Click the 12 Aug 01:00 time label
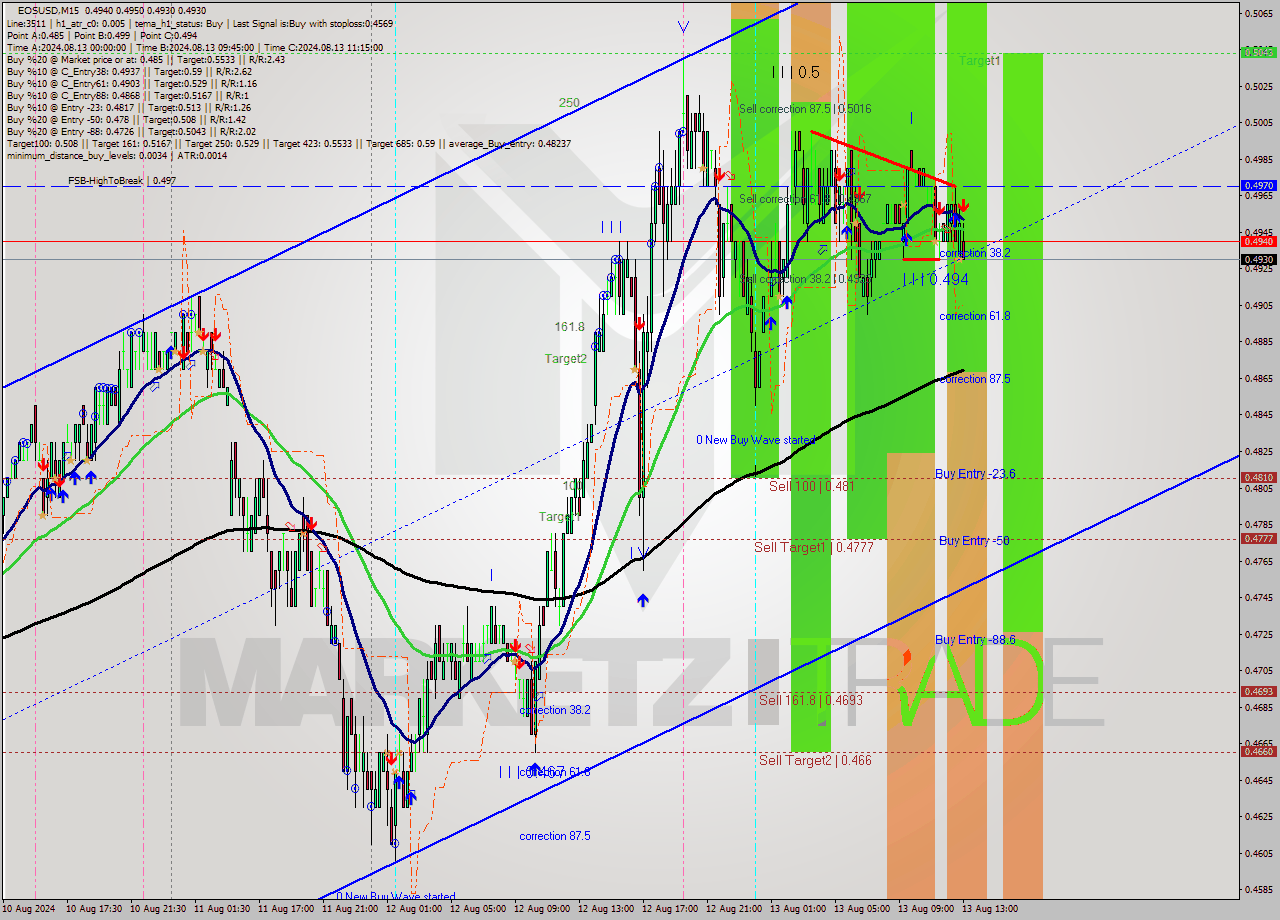 point(414,909)
